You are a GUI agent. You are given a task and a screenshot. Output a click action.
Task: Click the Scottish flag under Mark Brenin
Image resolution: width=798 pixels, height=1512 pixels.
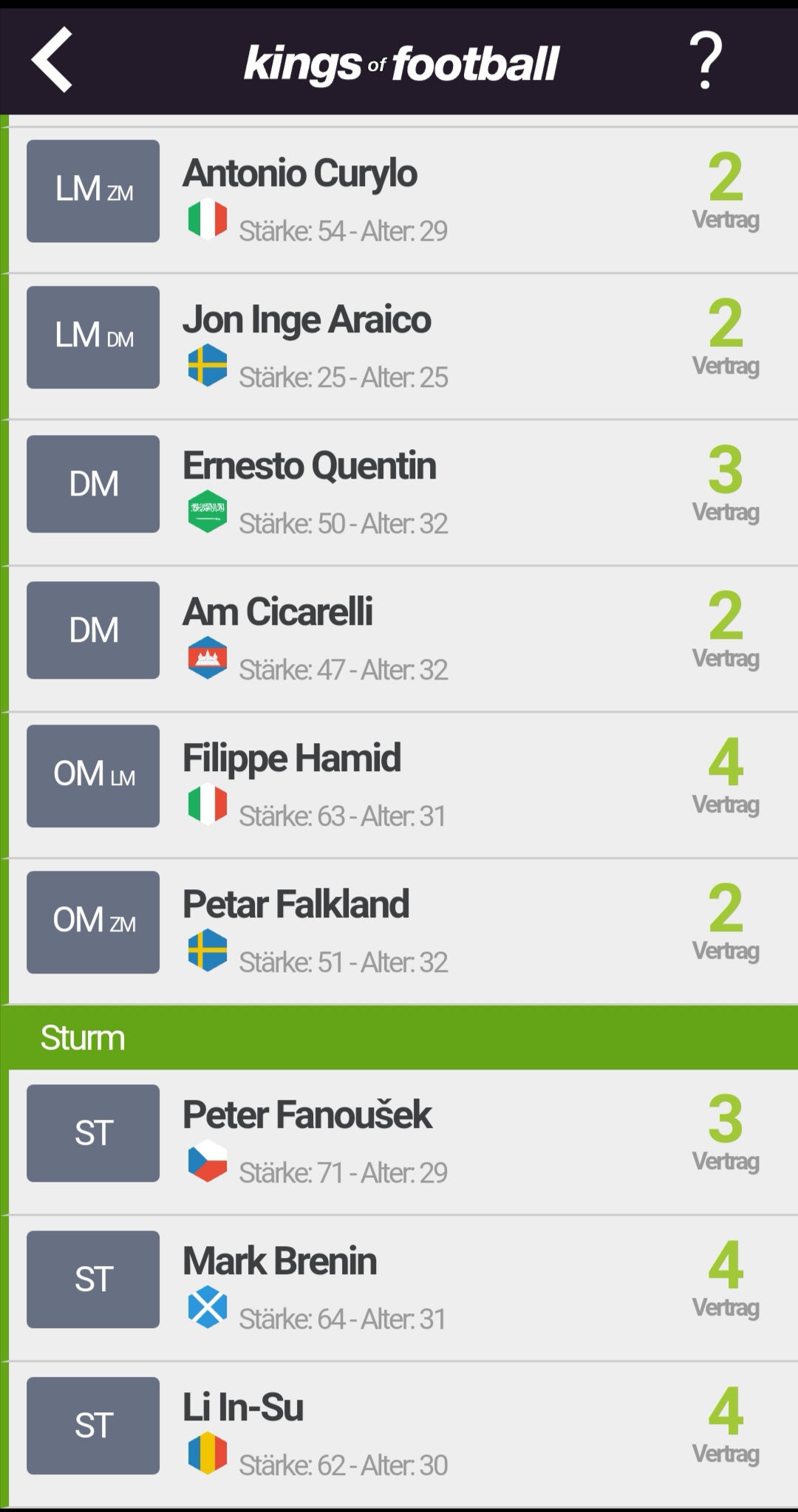[208, 1307]
